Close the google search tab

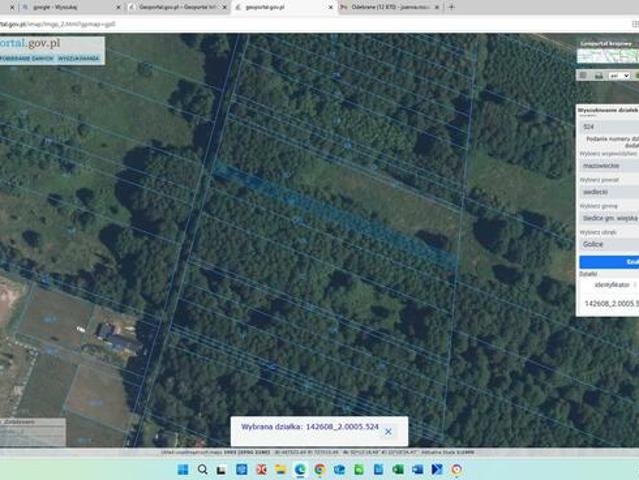click(x=119, y=7)
